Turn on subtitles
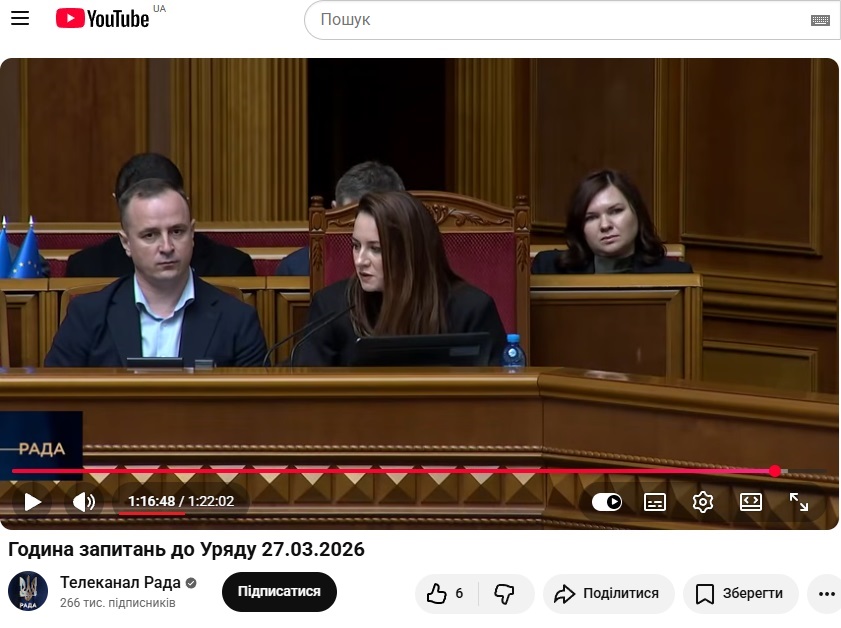Image resolution: width=841 pixels, height=628 pixels. (x=655, y=502)
